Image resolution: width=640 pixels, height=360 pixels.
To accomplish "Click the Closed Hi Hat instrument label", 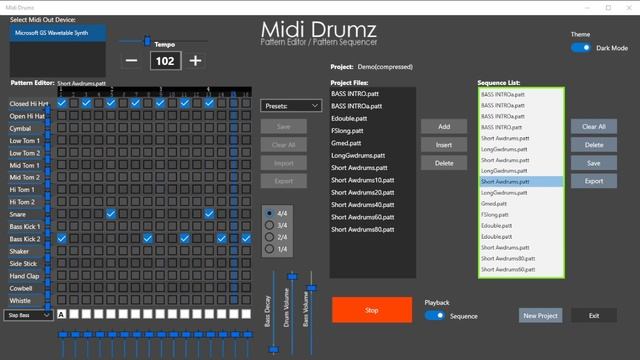I will (29, 104).
